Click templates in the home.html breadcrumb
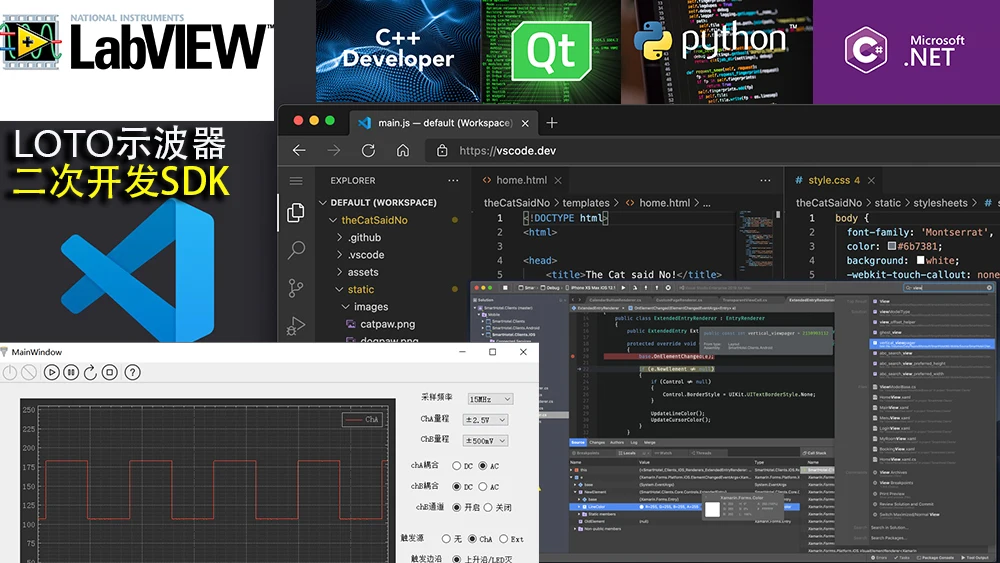This screenshot has height=563, width=1000. click(x=586, y=203)
